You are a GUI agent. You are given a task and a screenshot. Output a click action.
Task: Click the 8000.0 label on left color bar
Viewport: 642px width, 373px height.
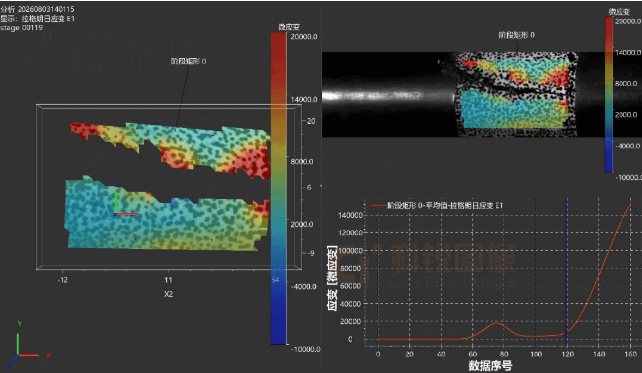pyautogui.click(x=302, y=161)
